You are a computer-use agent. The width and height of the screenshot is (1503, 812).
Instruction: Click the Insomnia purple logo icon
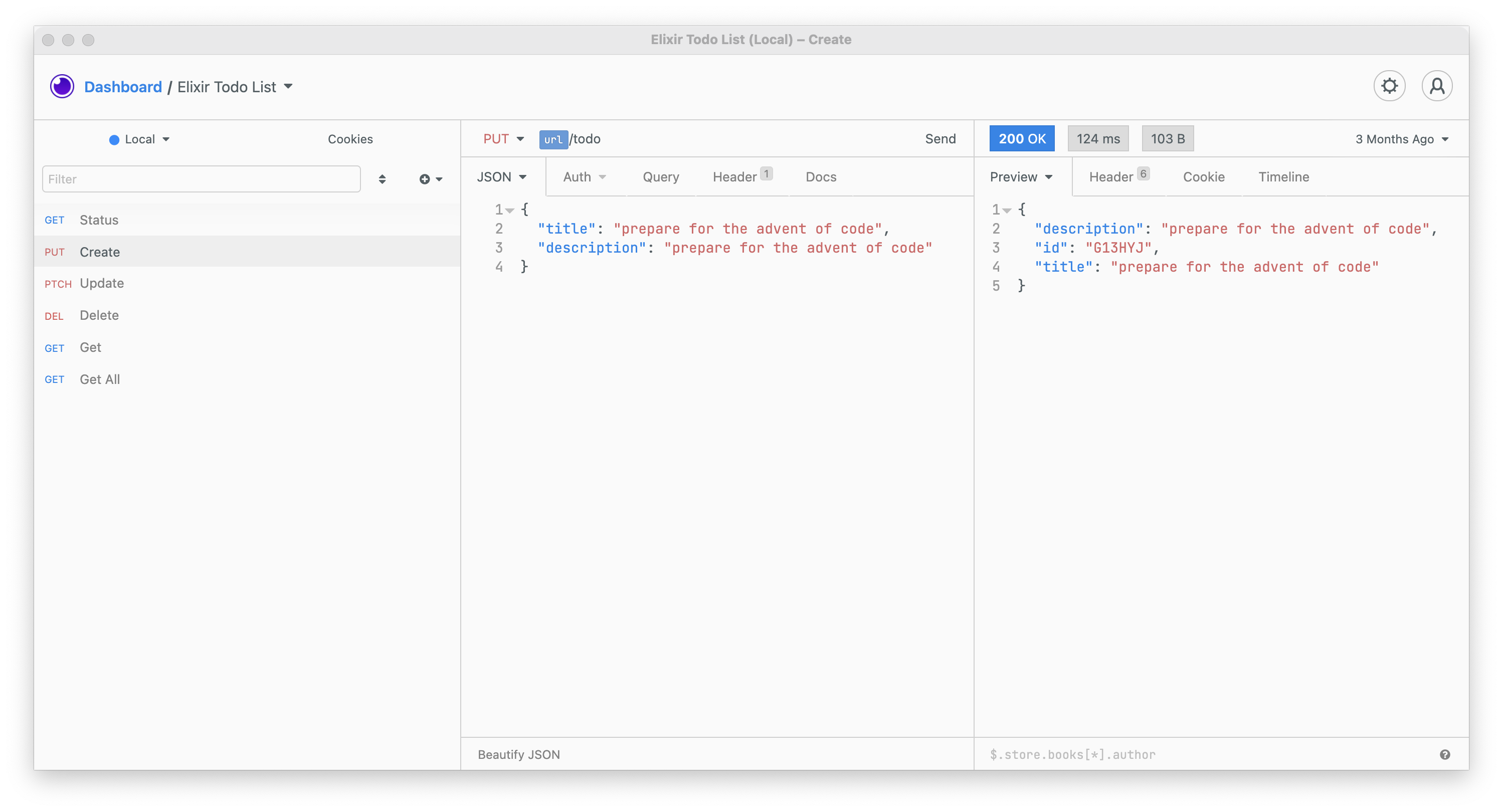tap(62, 86)
